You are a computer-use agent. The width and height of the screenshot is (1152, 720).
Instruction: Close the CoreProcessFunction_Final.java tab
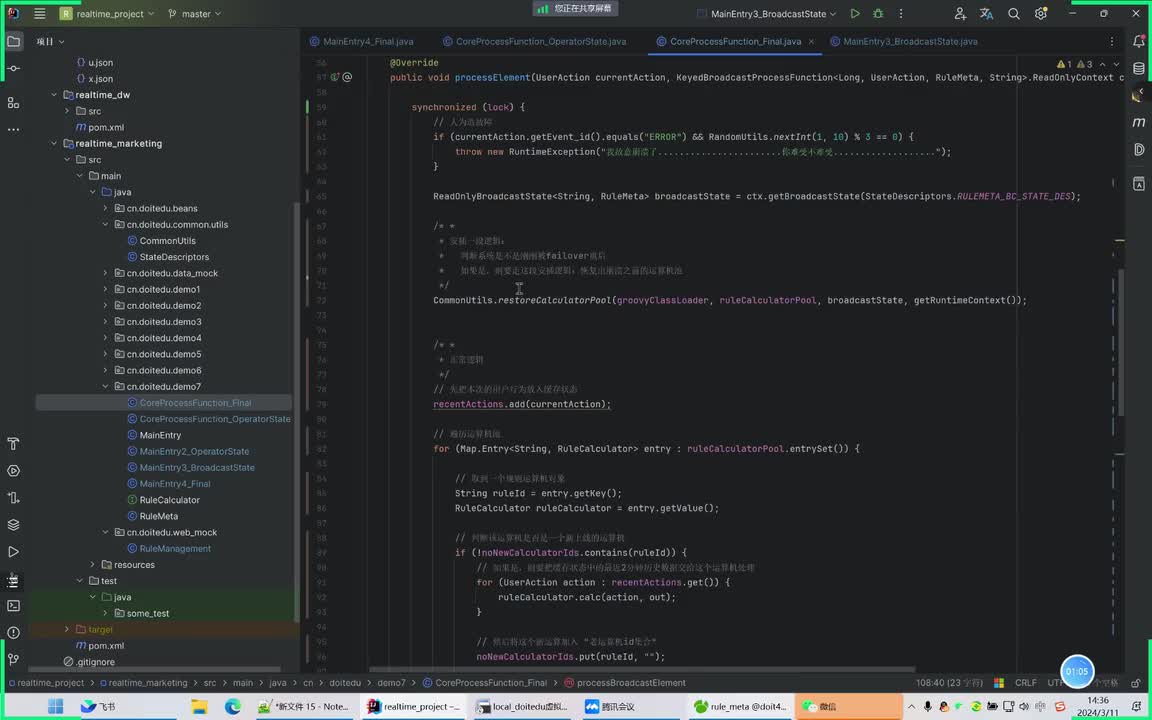click(811, 41)
